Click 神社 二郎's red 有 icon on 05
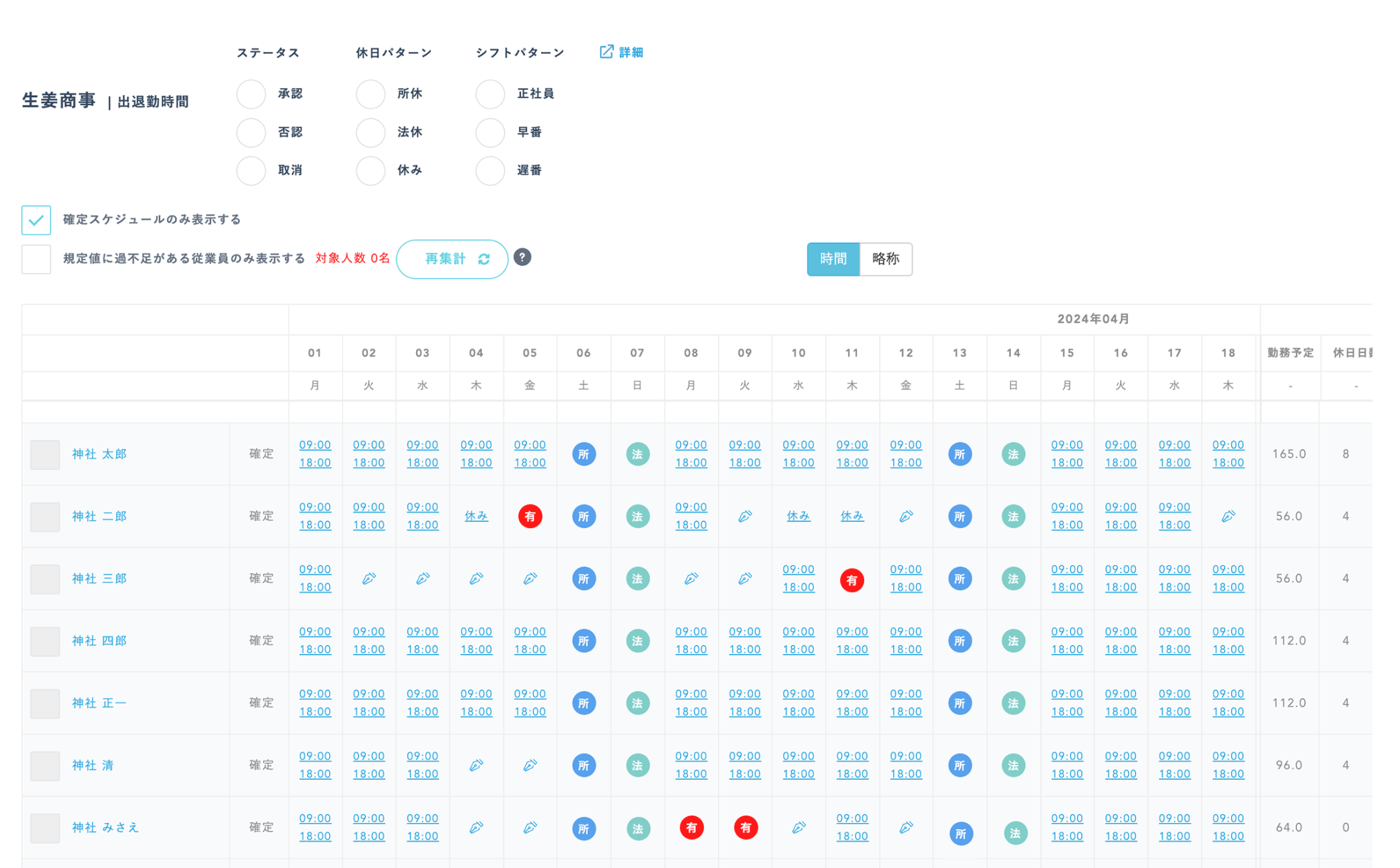Image resolution: width=1400 pixels, height=868 pixels. (530, 516)
